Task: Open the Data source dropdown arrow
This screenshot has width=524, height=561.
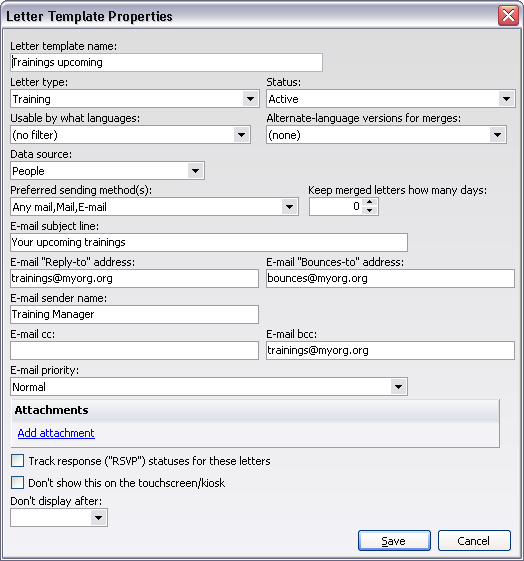Action: tap(195, 171)
